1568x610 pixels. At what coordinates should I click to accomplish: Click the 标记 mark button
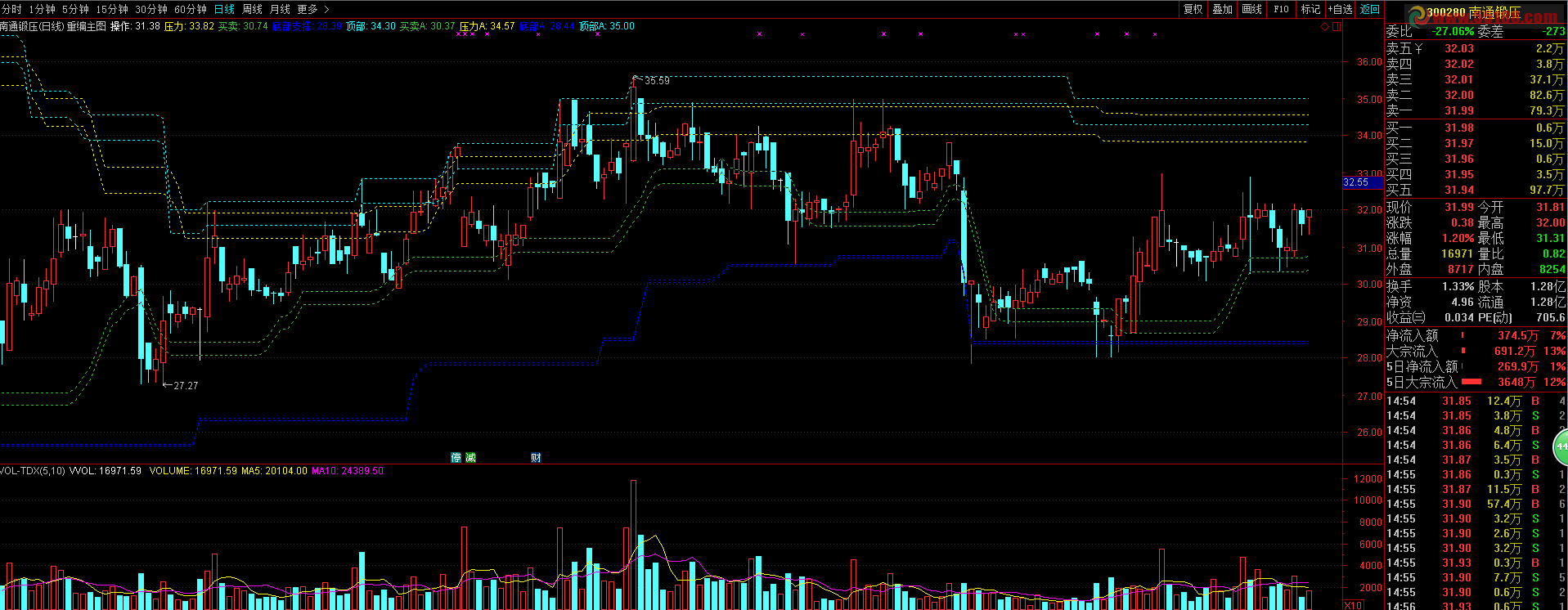coord(1310,9)
